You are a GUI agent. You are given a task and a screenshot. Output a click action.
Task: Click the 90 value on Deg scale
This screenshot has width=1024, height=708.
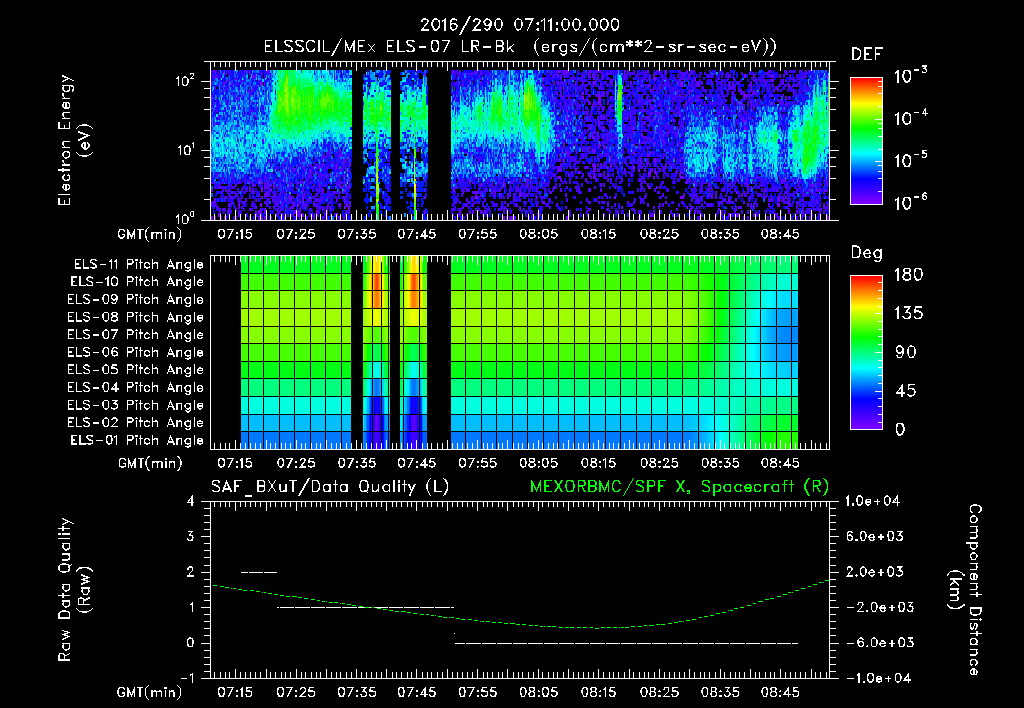point(906,353)
